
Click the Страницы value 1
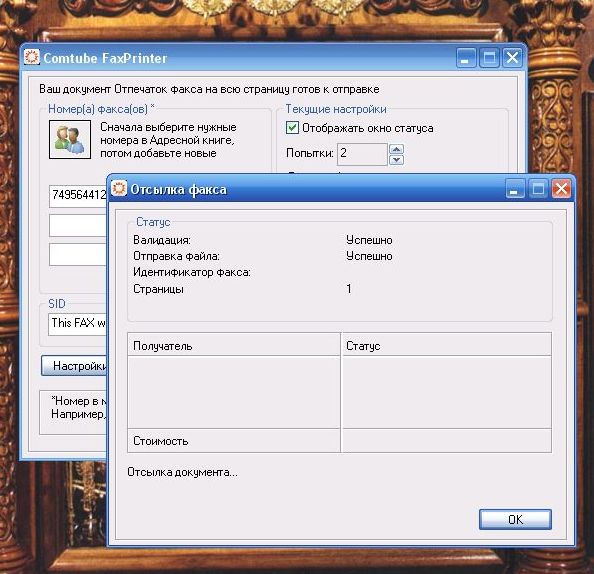pyautogui.click(x=349, y=289)
